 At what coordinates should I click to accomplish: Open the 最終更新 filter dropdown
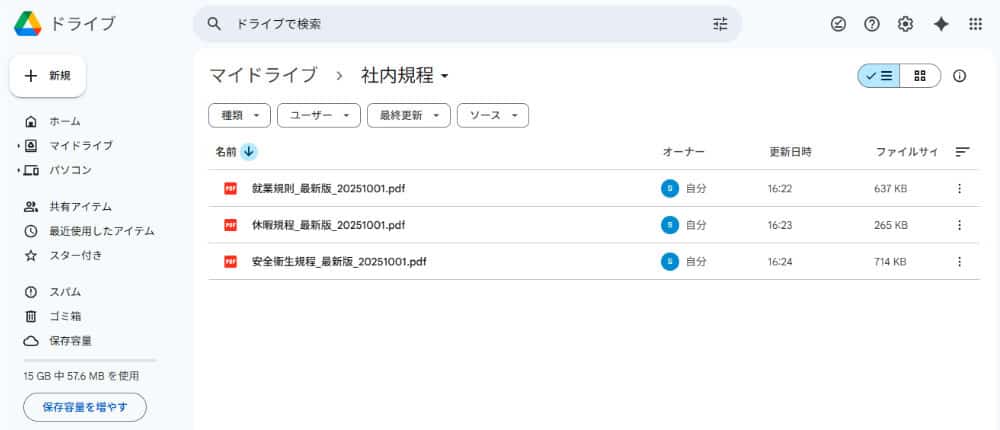coord(409,115)
